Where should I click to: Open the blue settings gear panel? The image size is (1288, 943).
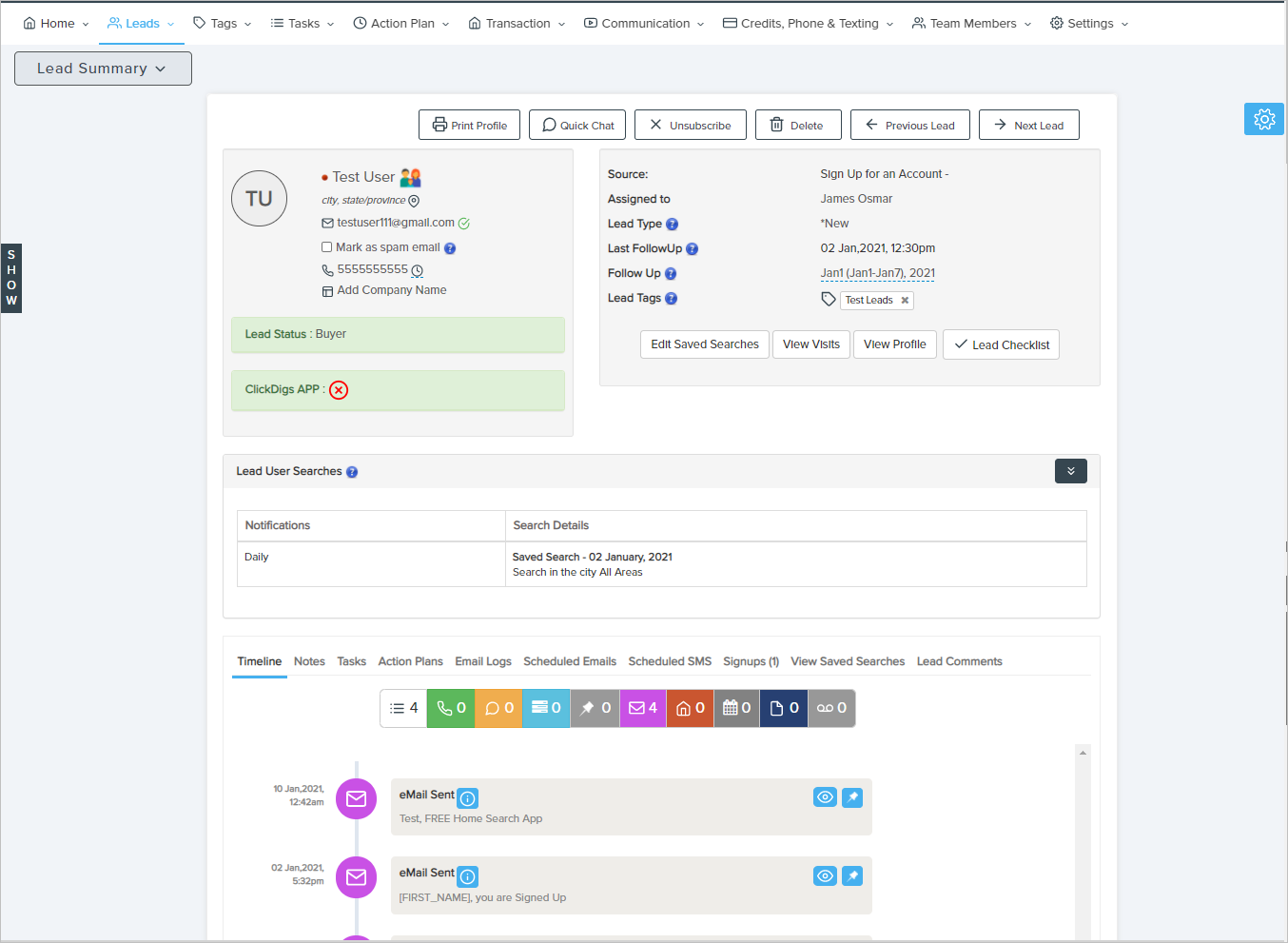tap(1263, 119)
